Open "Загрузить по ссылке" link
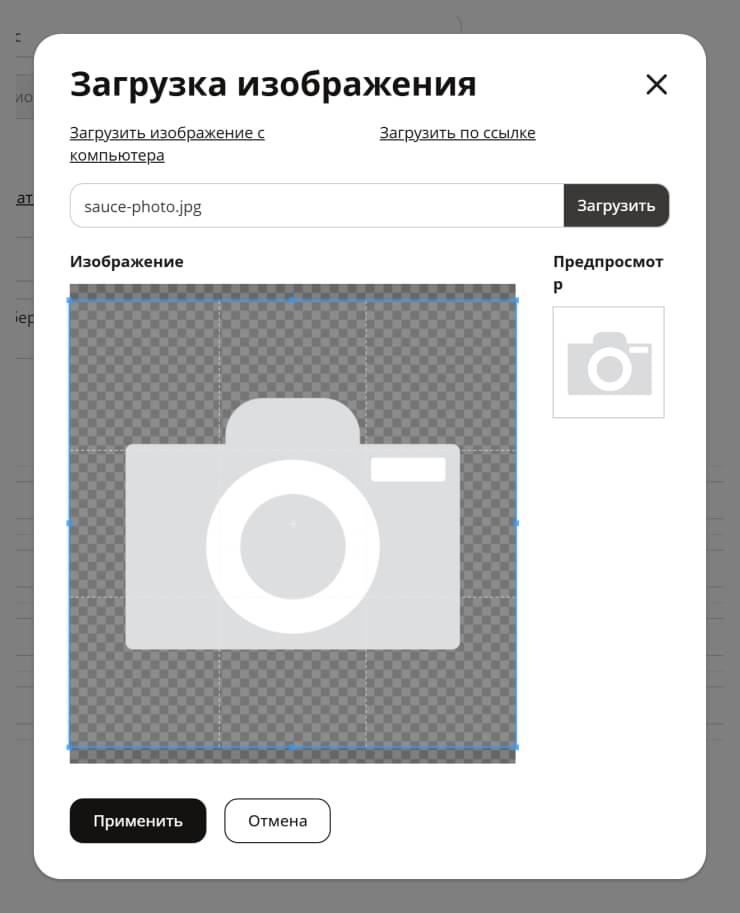The height and width of the screenshot is (913, 740). [x=458, y=133]
